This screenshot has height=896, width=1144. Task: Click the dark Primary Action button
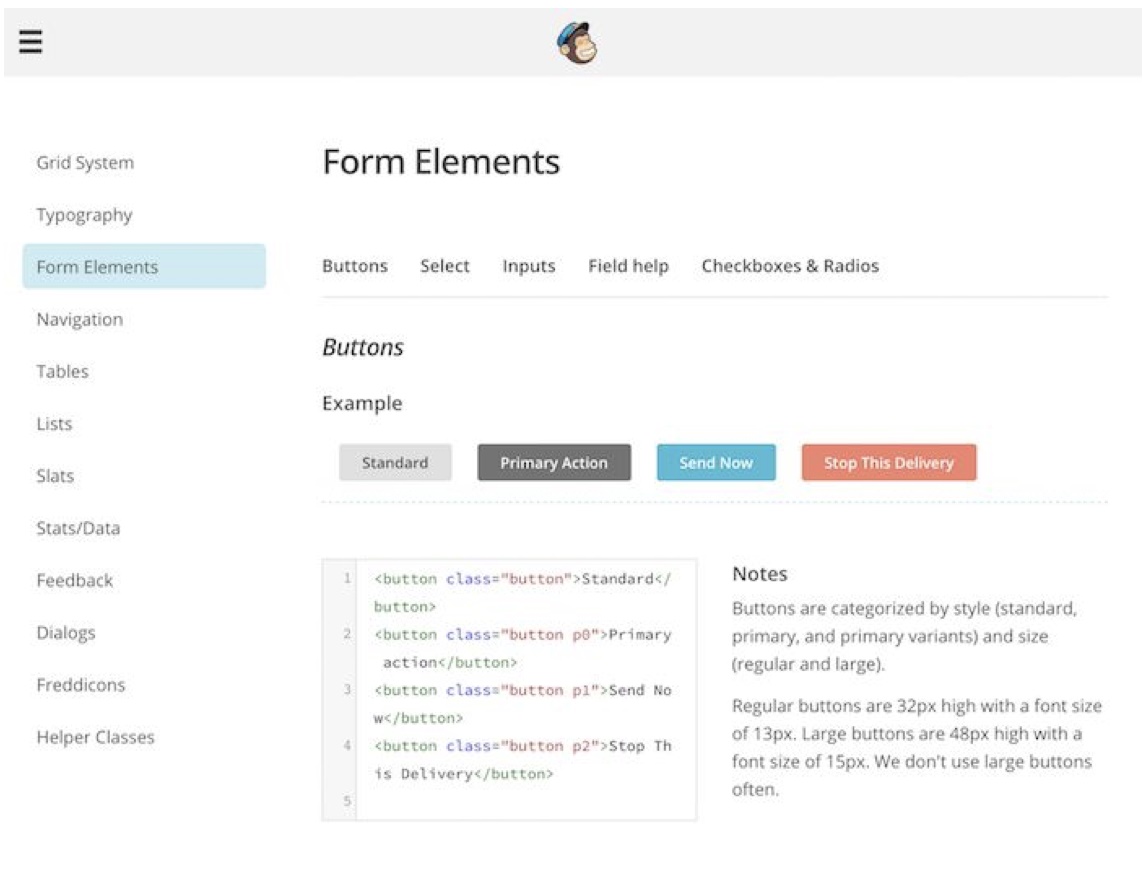[x=554, y=463]
